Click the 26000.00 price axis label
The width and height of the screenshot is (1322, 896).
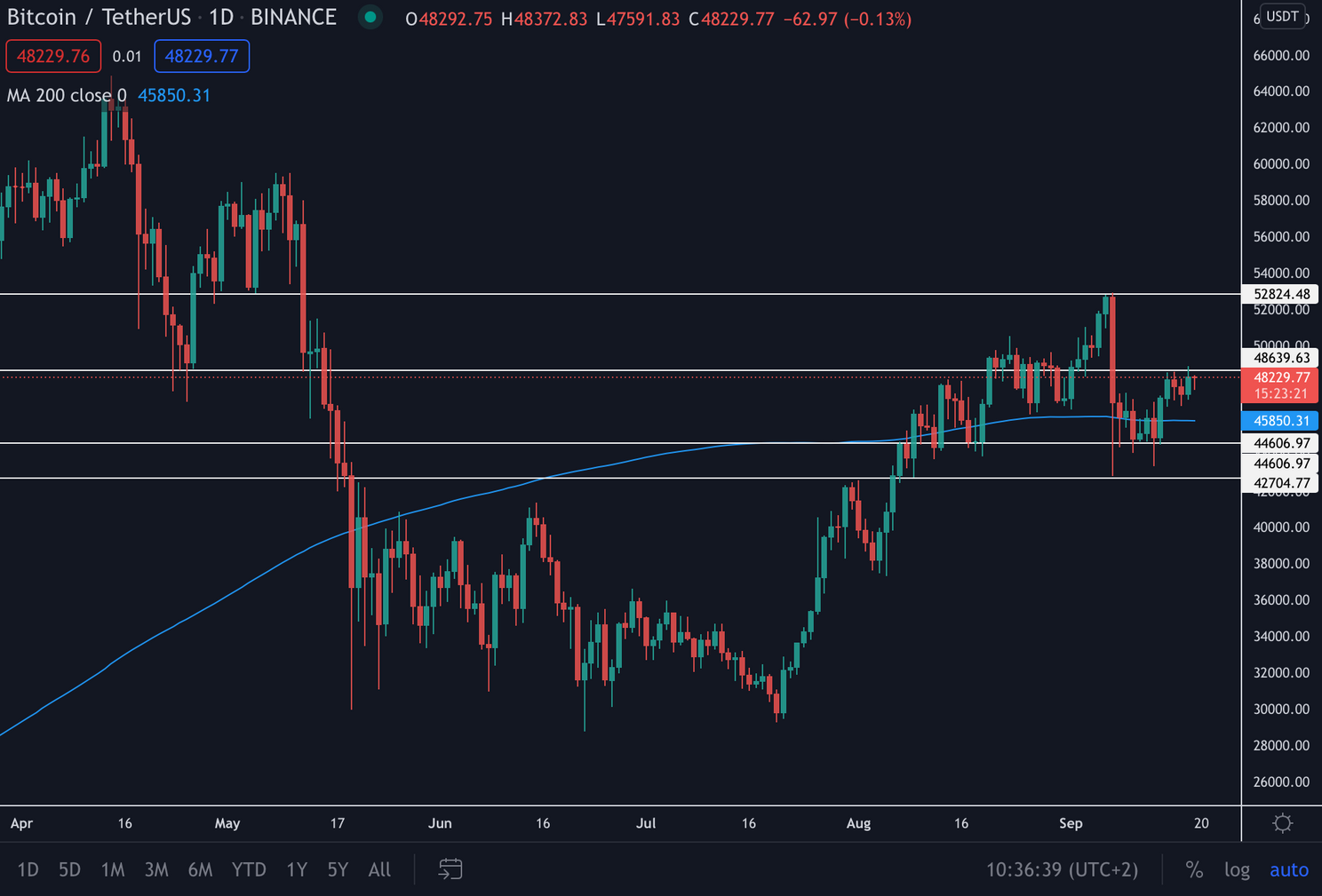[1281, 781]
